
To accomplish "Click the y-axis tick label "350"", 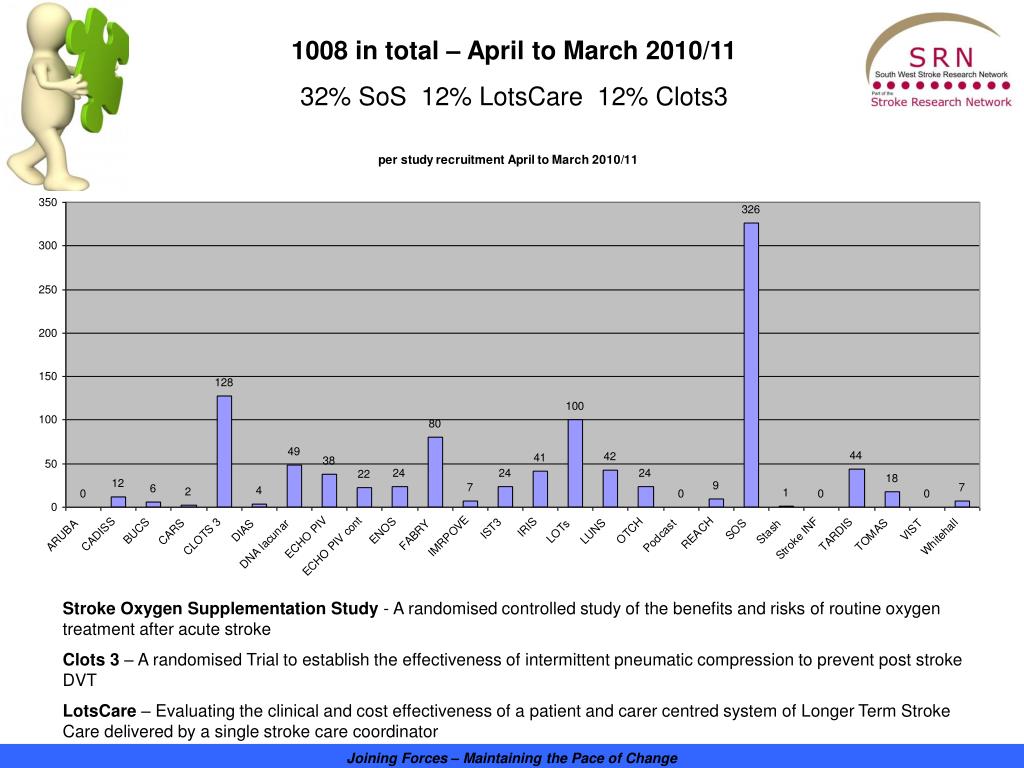I will [48, 202].
